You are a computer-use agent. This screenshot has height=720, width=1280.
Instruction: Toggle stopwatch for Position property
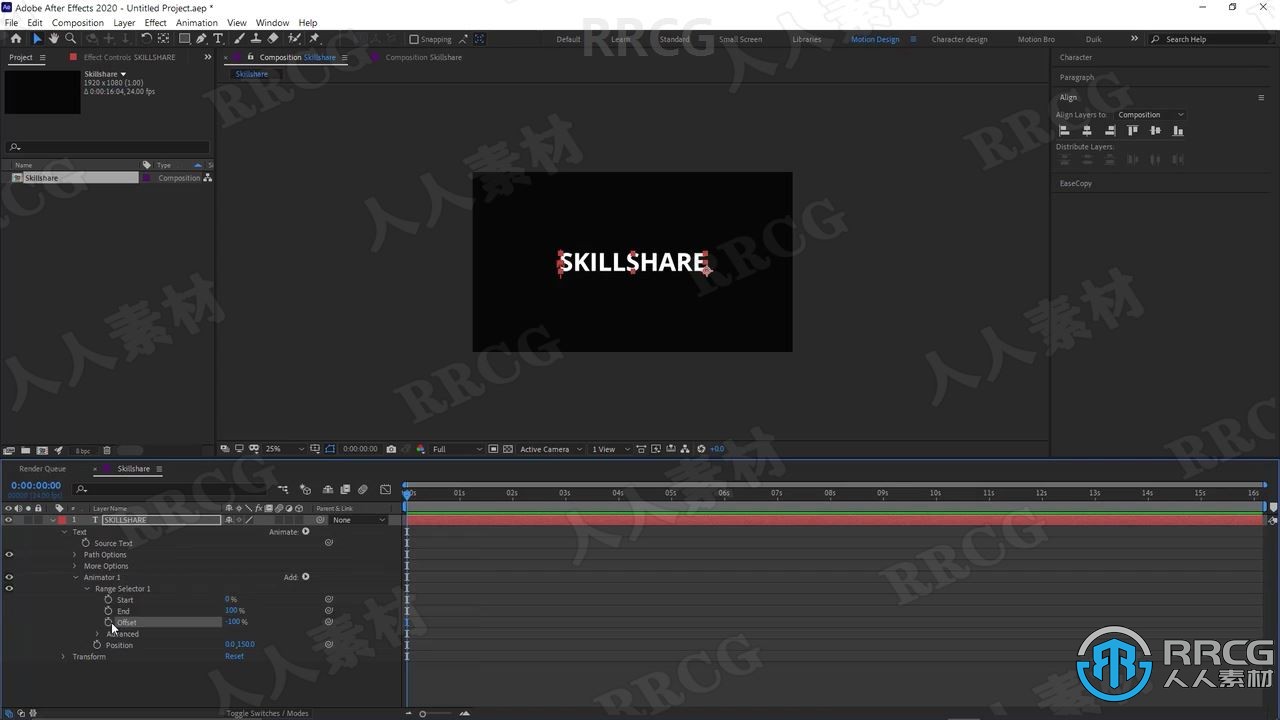tap(97, 645)
